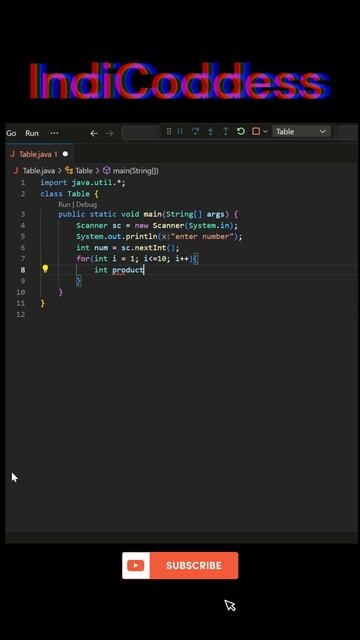Restart debugging with the green arrow icon

tap(241, 131)
